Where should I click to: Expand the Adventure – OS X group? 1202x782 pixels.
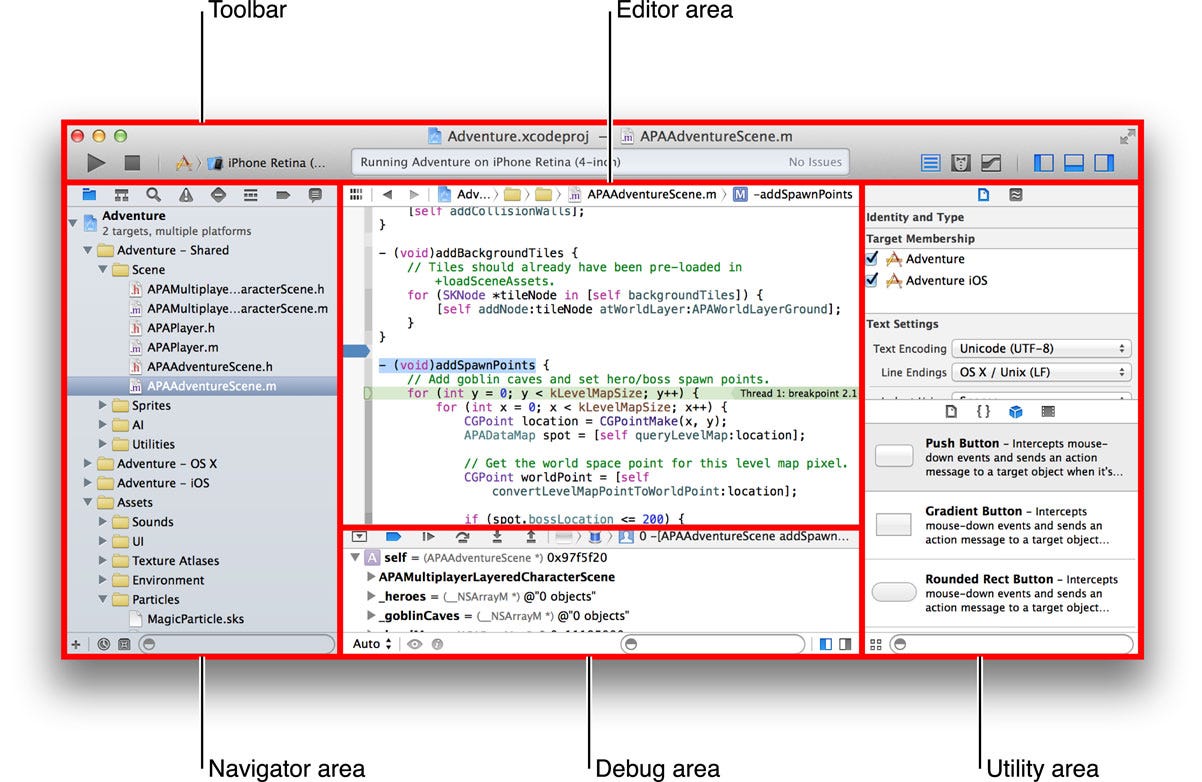point(87,464)
